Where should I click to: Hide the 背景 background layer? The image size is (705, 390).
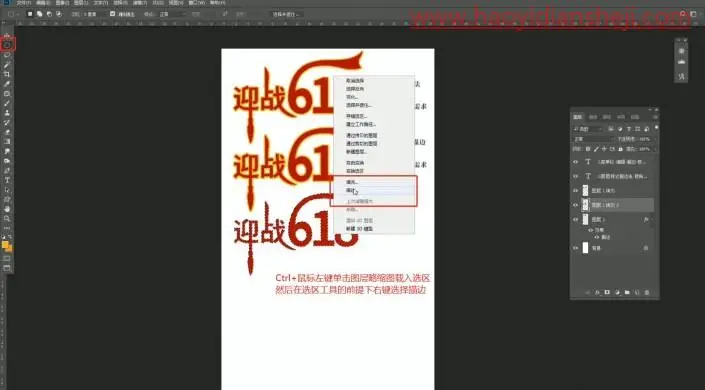point(576,248)
